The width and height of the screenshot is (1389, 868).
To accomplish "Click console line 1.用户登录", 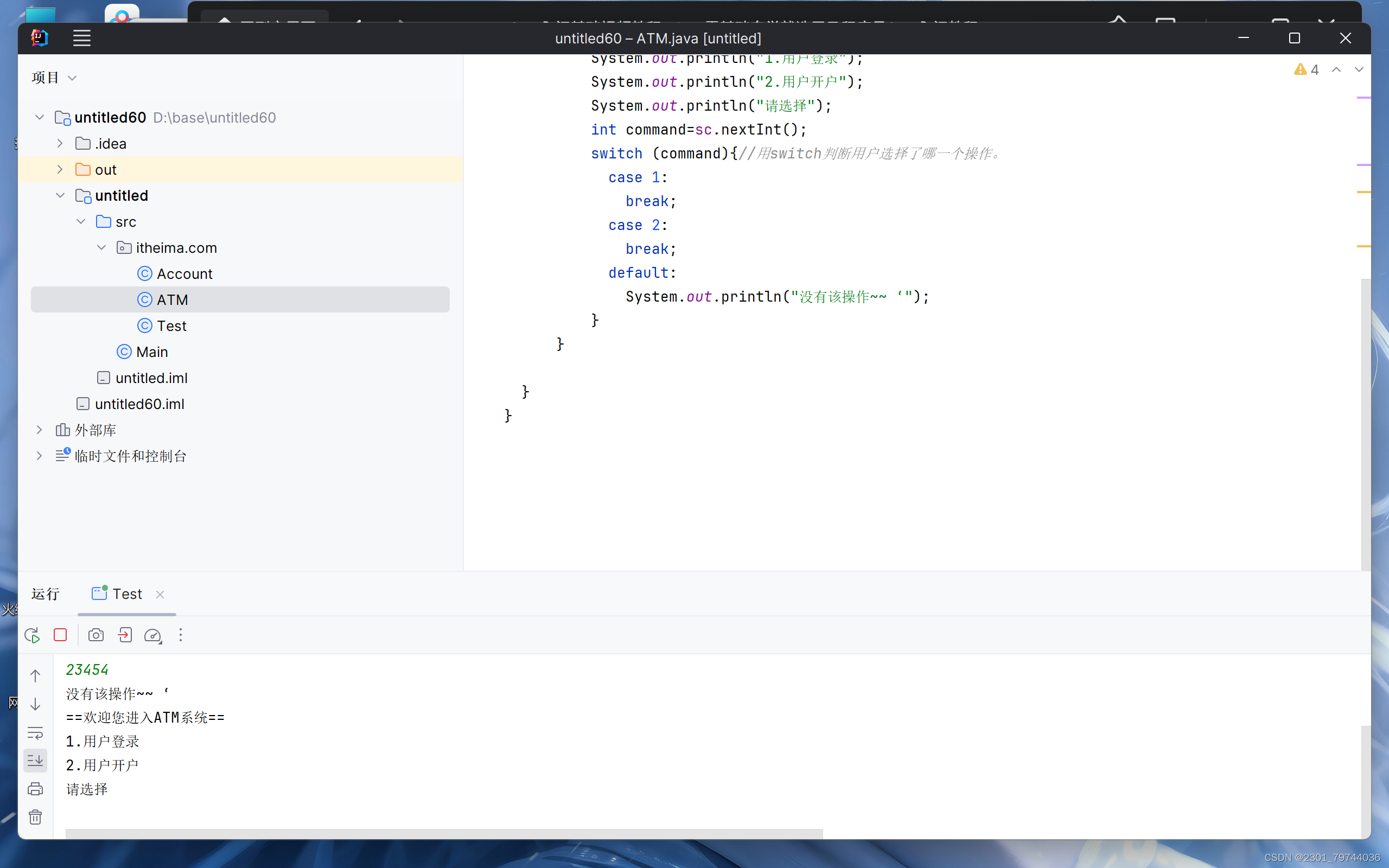I will [x=102, y=741].
